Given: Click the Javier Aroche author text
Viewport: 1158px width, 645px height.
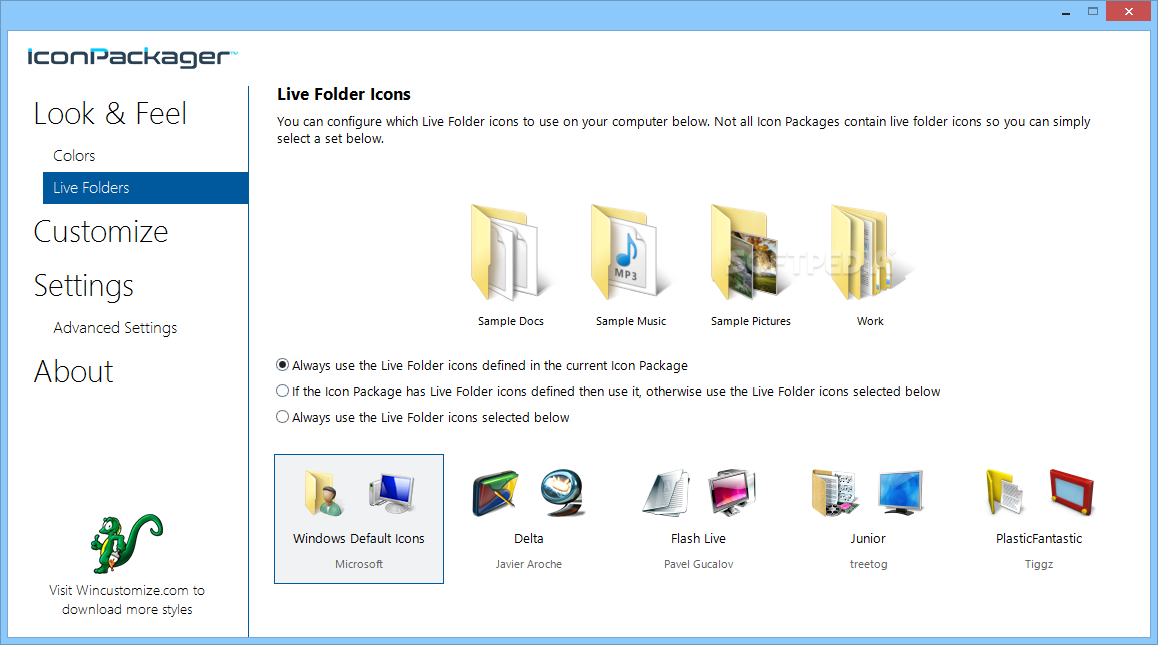Looking at the screenshot, I should coord(529,564).
